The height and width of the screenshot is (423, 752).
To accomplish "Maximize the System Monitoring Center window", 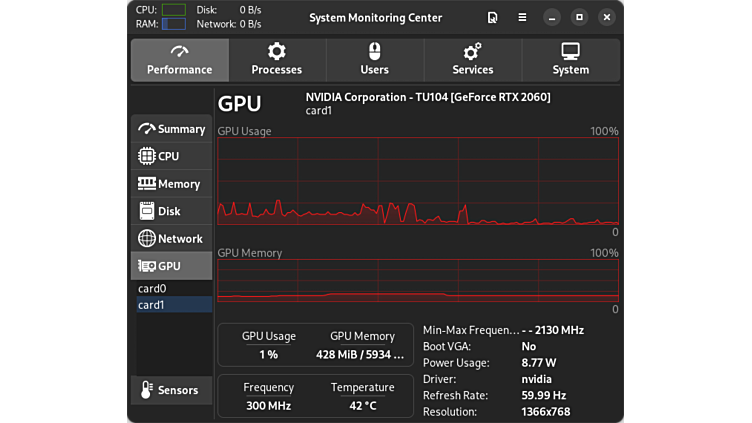I will pyautogui.click(x=579, y=18).
